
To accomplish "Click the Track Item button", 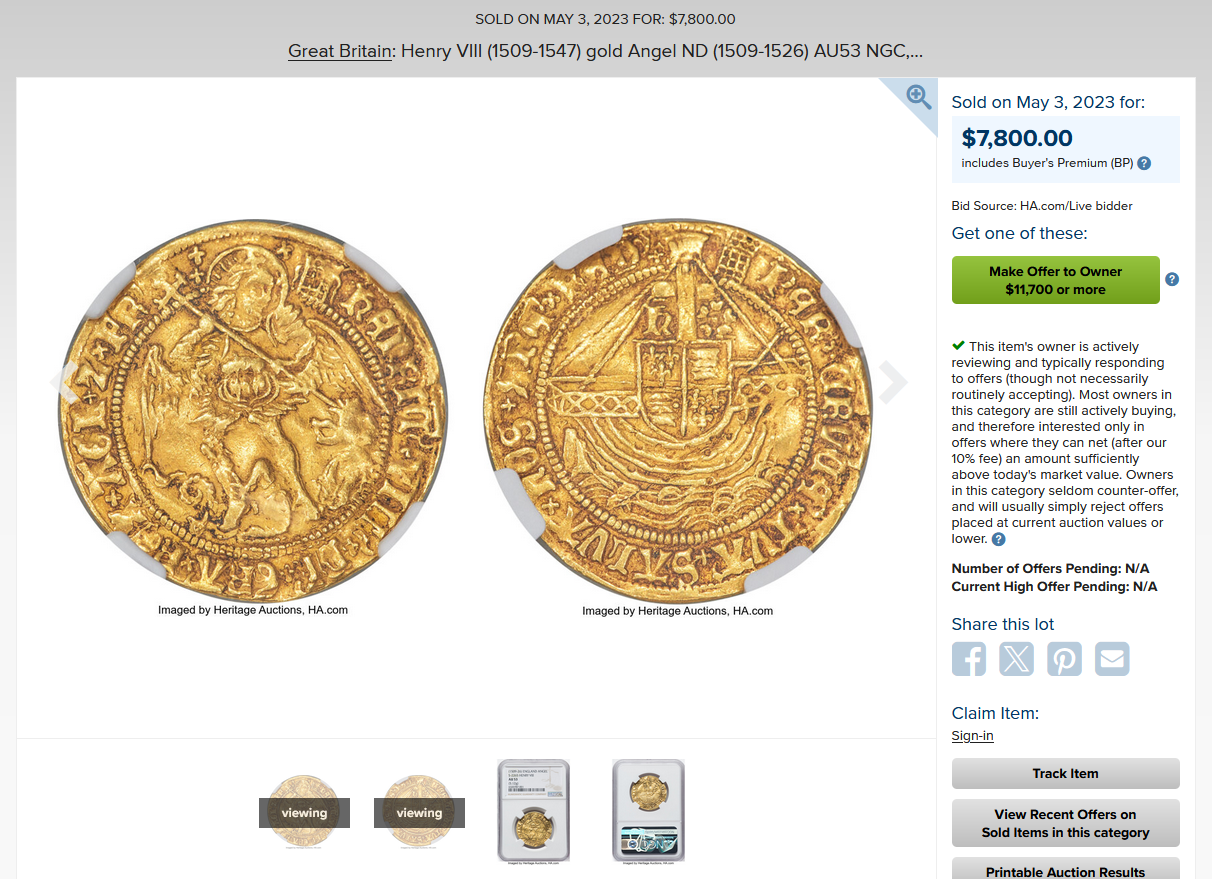I will 1065,774.
